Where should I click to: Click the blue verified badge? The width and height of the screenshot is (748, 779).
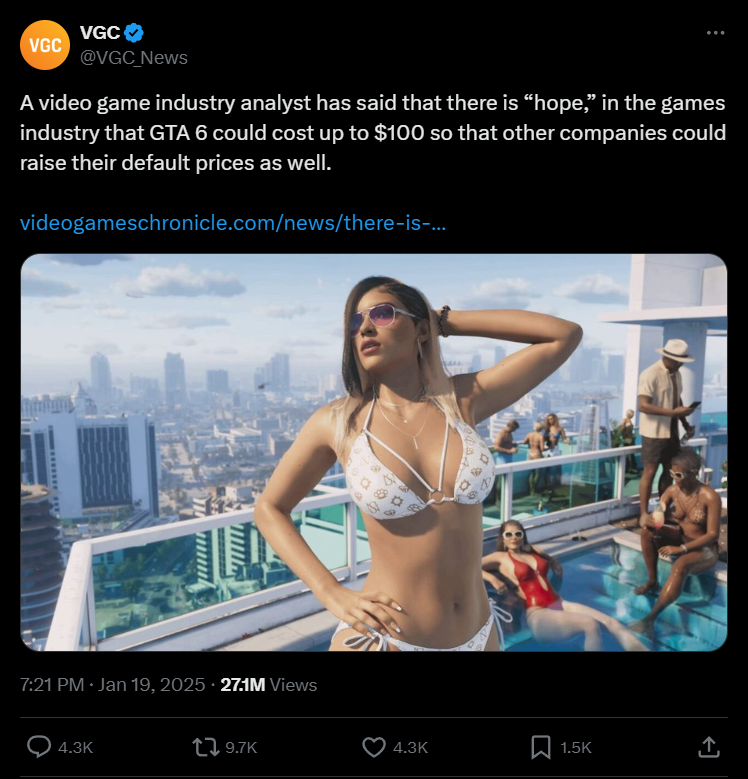click(x=134, y=33)
